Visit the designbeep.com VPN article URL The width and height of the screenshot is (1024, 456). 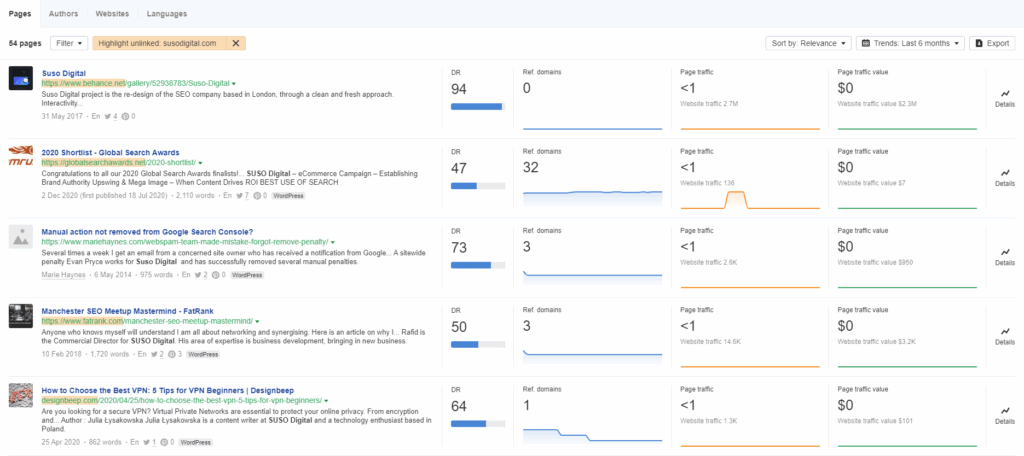[182, 400]
